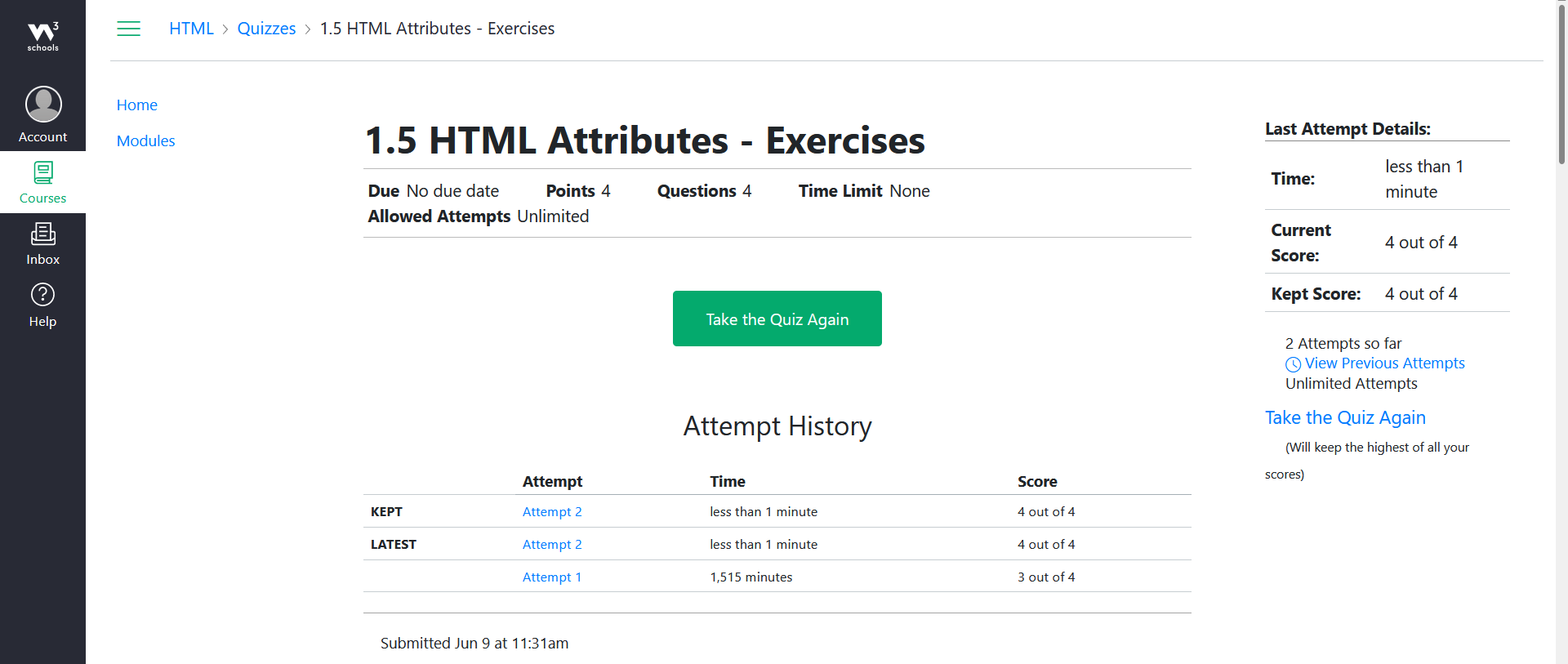This screenshot has width=1568, height=664.
Task: Go to HTML breadcrumb link
Action: [x=191, y=29]
